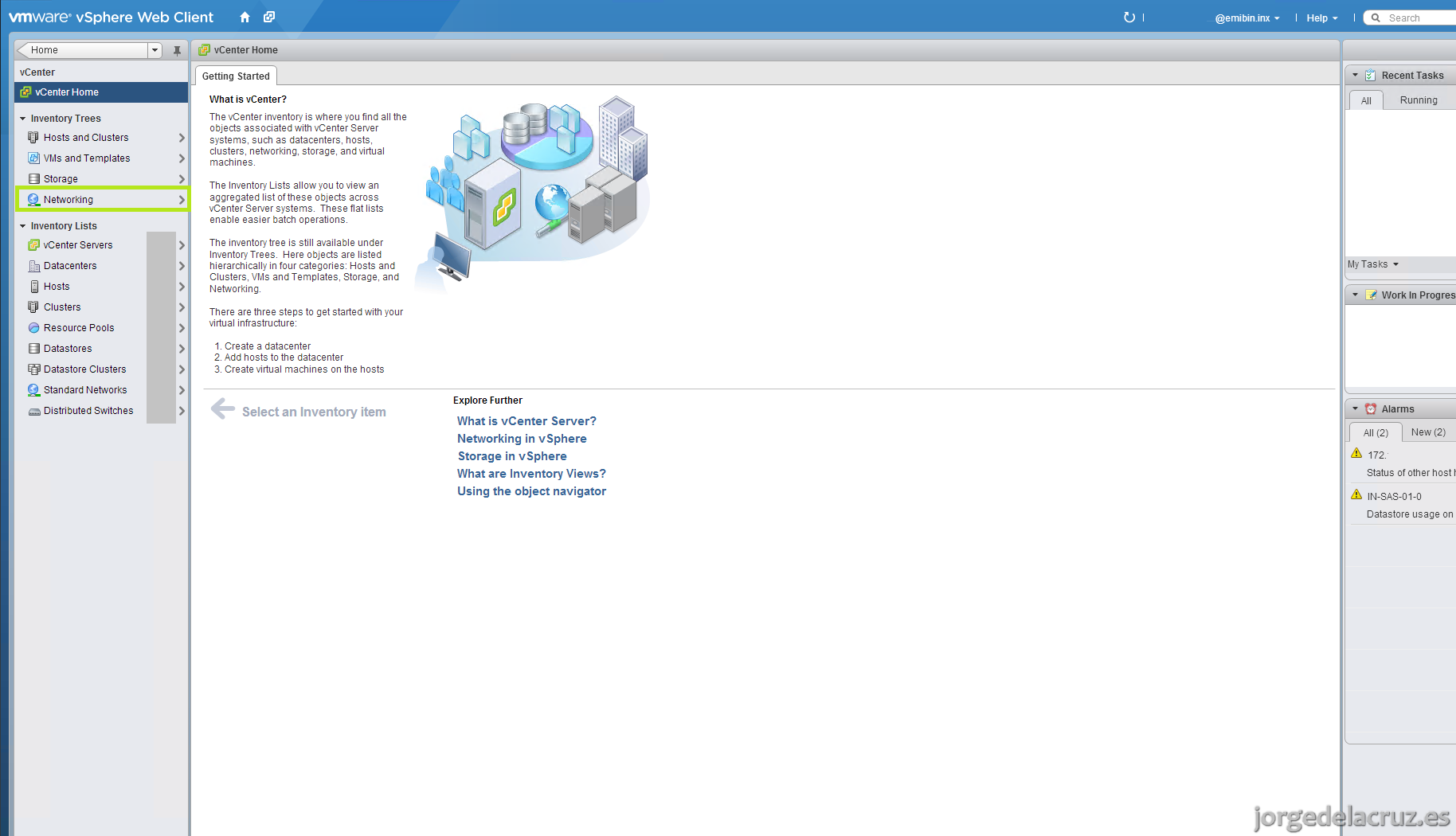Click the Hosts list icon
The height and width of the screenshot is (836, 1456).
pyautogui.click(x=33, y=287)
